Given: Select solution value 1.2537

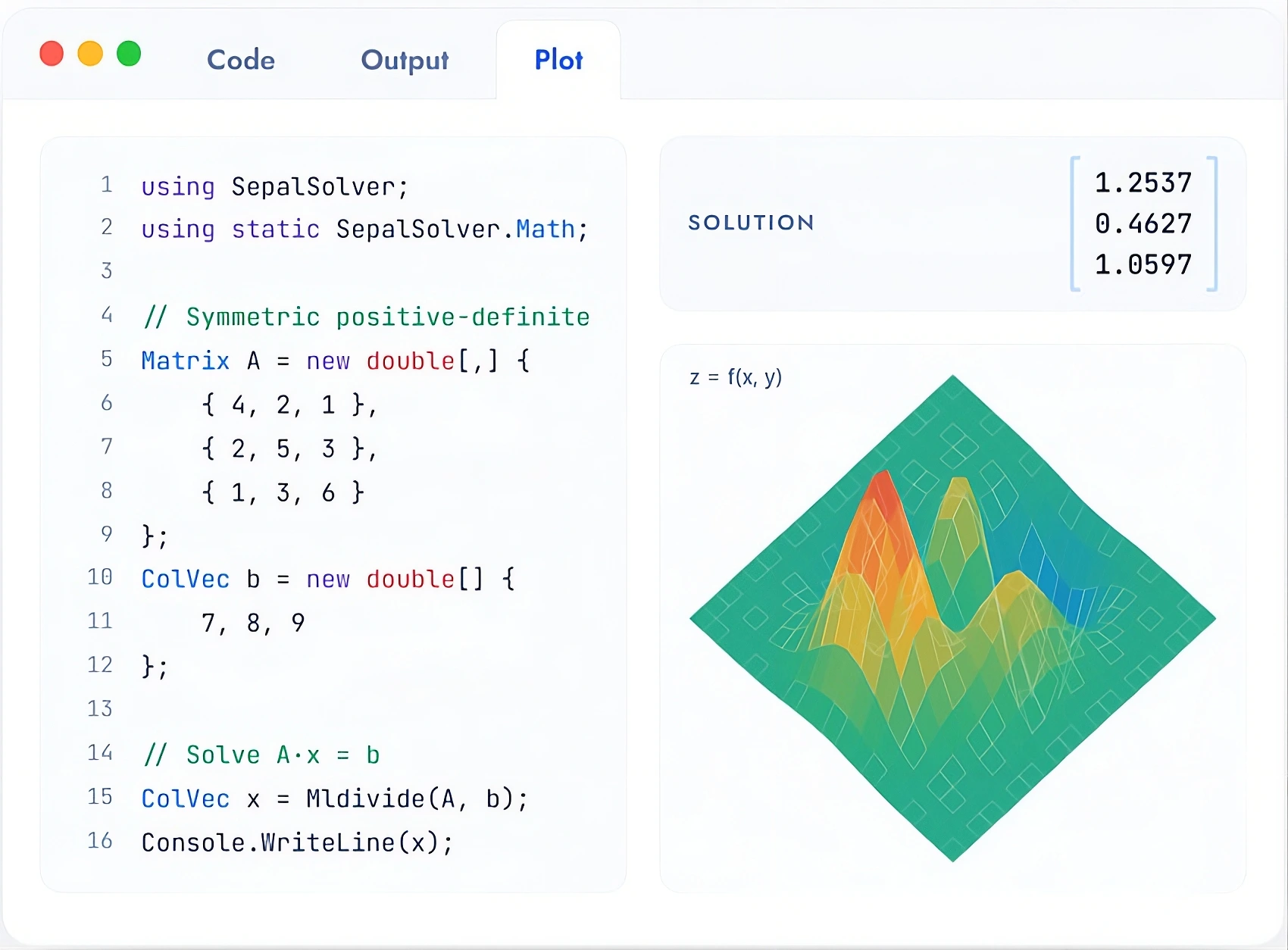Looking at the screenshot, I should pos(1143,183).
